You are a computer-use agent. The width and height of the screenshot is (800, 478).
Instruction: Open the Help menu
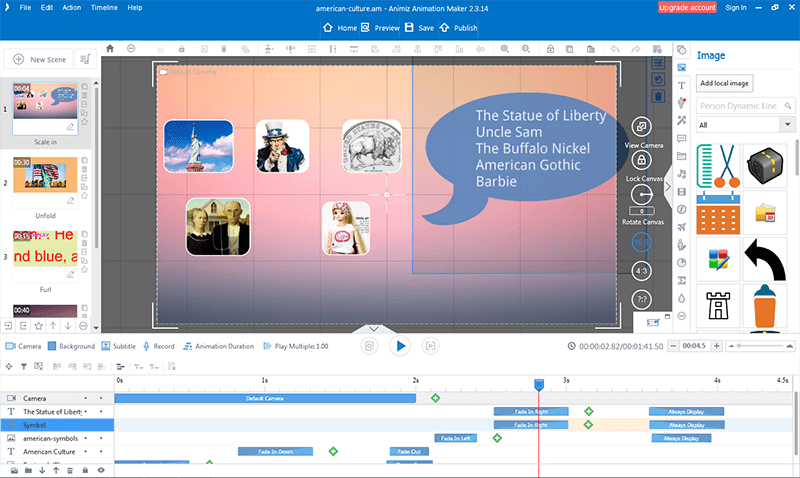coord(135,8)
